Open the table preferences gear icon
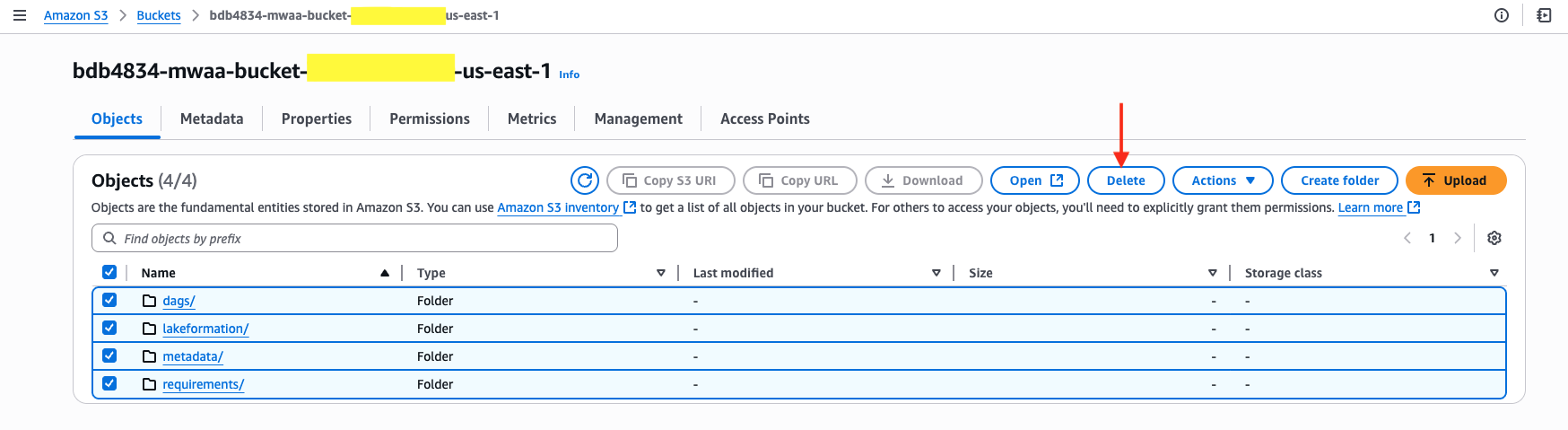Viewport: 1568px width, 430px height. (1494, 238)
